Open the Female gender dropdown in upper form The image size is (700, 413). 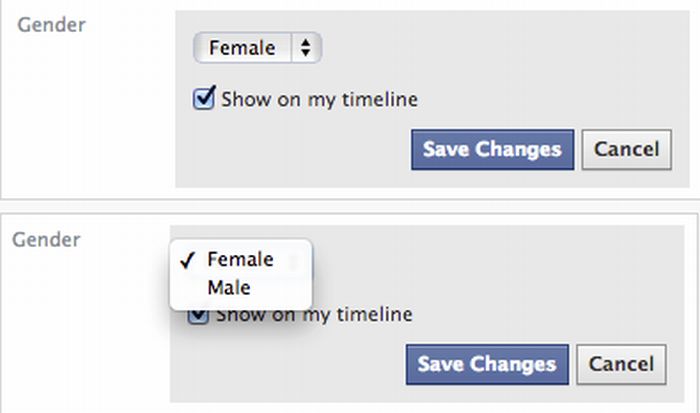point(257,47)
